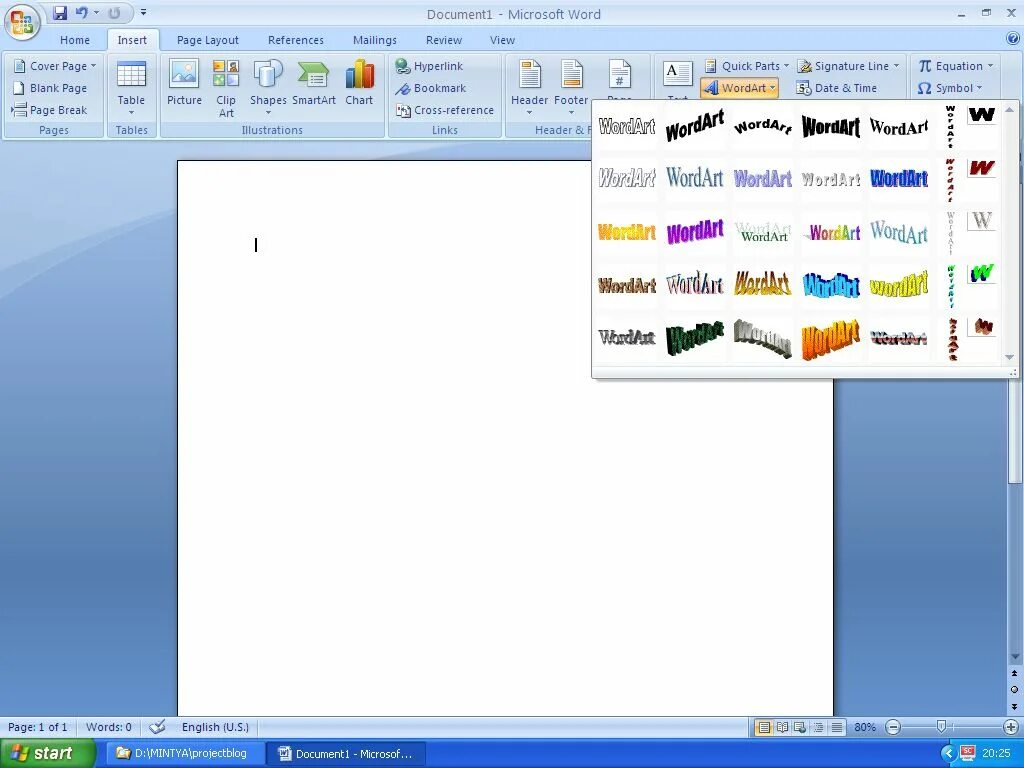1024x768 pixels.
Task: Open the Footer dropdown
Action: [571, 88]
